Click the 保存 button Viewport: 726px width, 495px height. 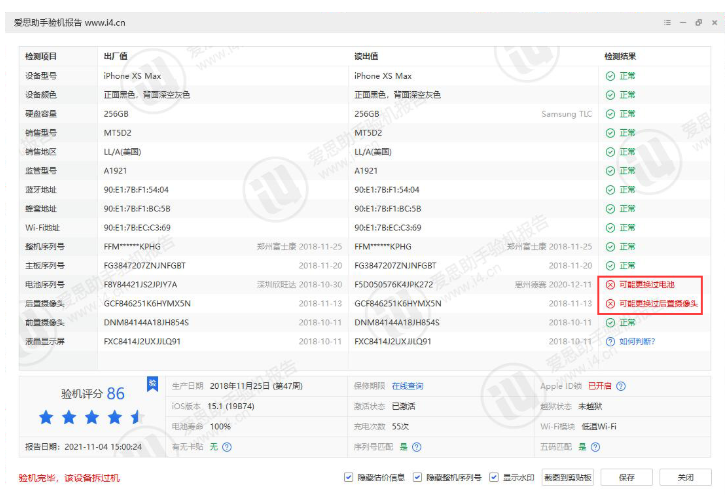coord(626,477)
